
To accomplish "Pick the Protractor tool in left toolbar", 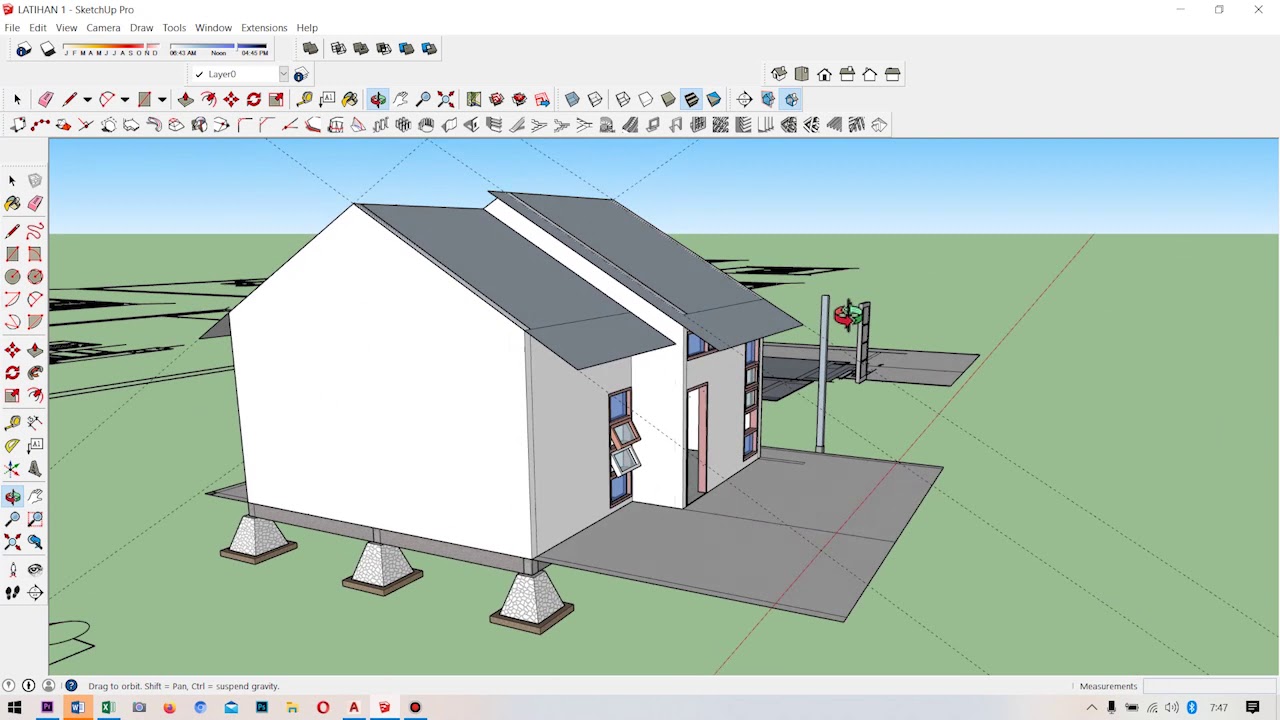I will click(x=12, y=446).
